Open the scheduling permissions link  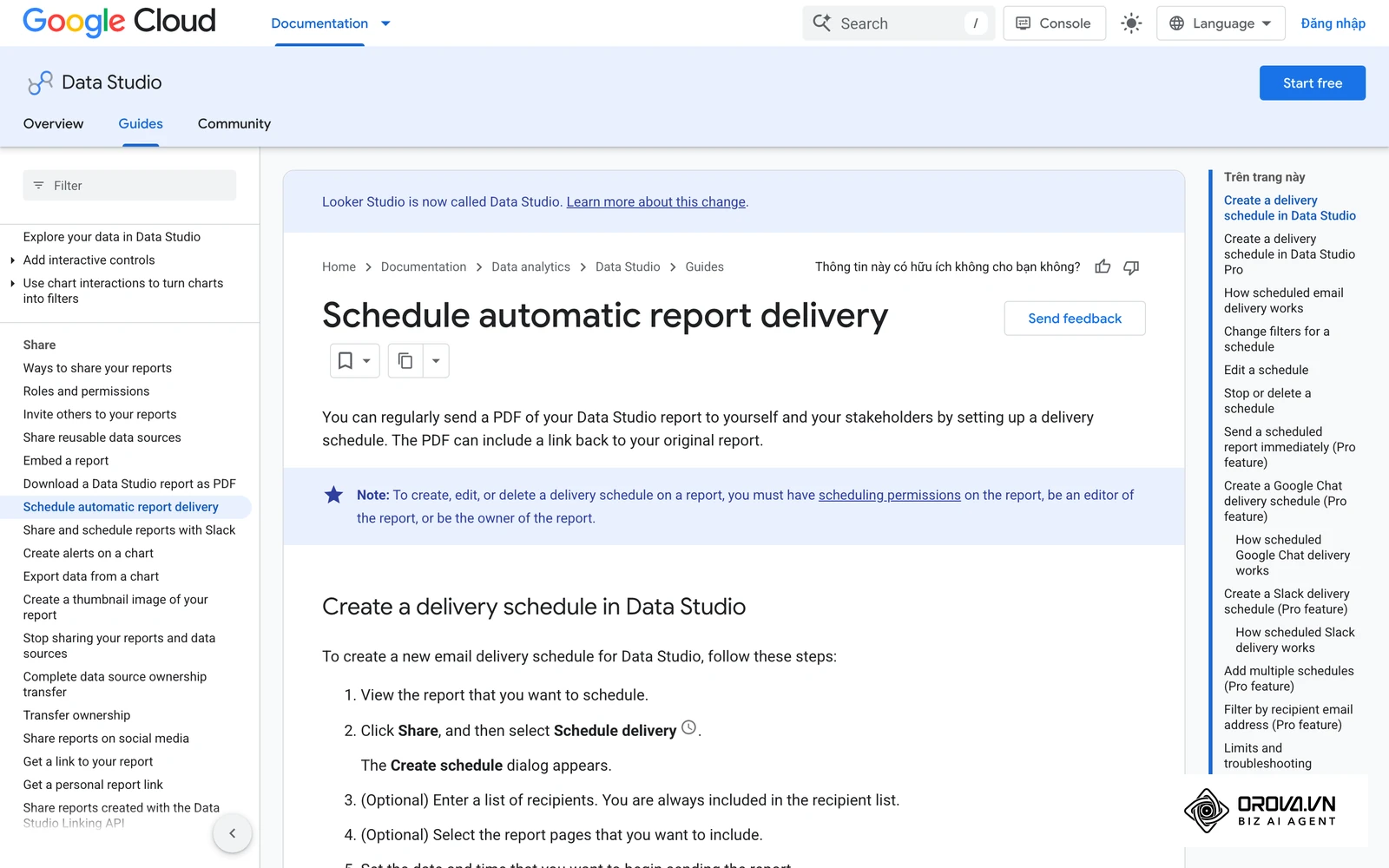coord(889,495)
